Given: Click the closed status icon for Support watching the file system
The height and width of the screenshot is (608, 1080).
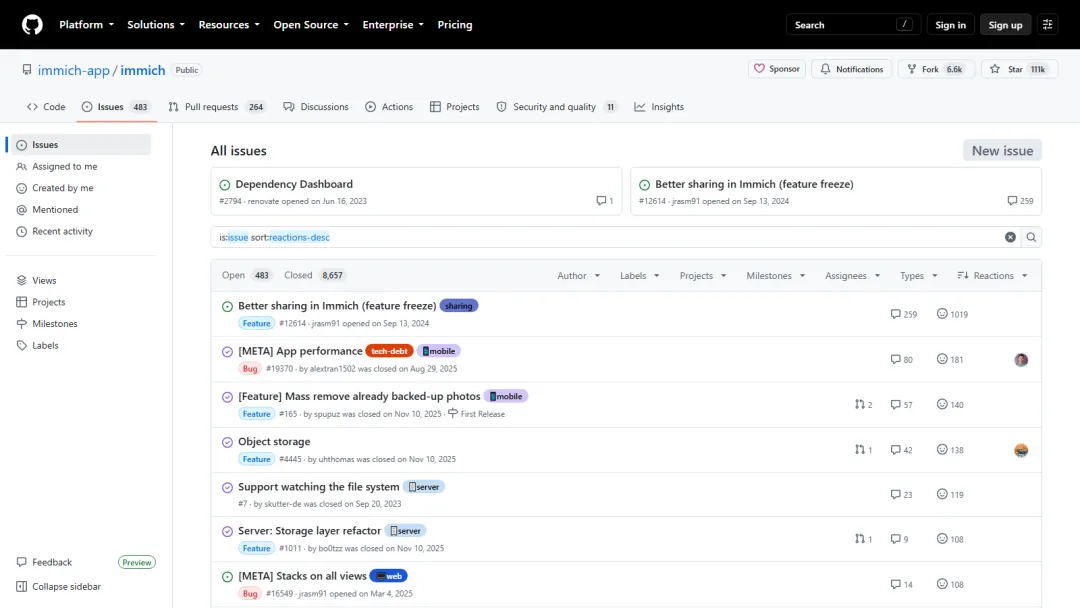Looking at the screenshot, I should click(227, 488).
